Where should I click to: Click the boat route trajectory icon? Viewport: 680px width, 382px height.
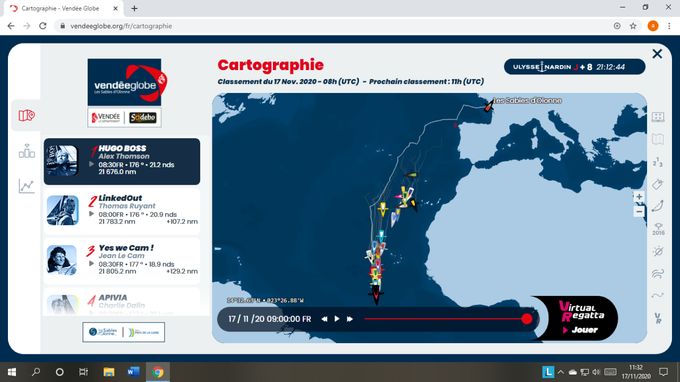point(657,206)
